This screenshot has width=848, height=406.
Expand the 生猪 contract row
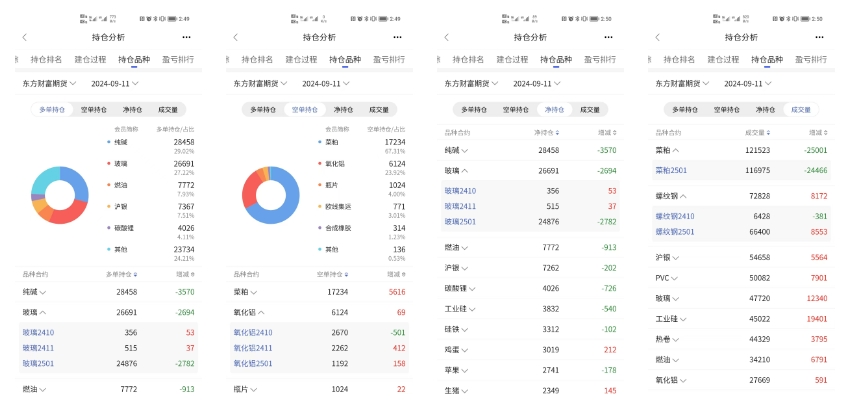(530, 390)
